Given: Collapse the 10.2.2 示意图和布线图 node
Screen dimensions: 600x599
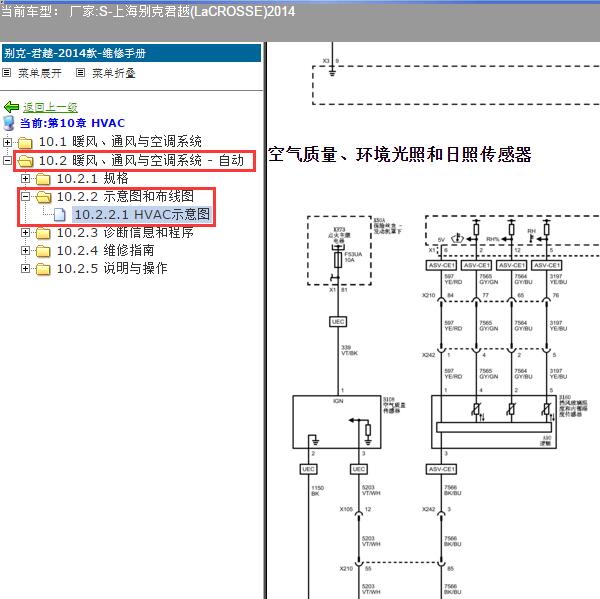Looking at the screenshot, I should [x=25, y=196].
